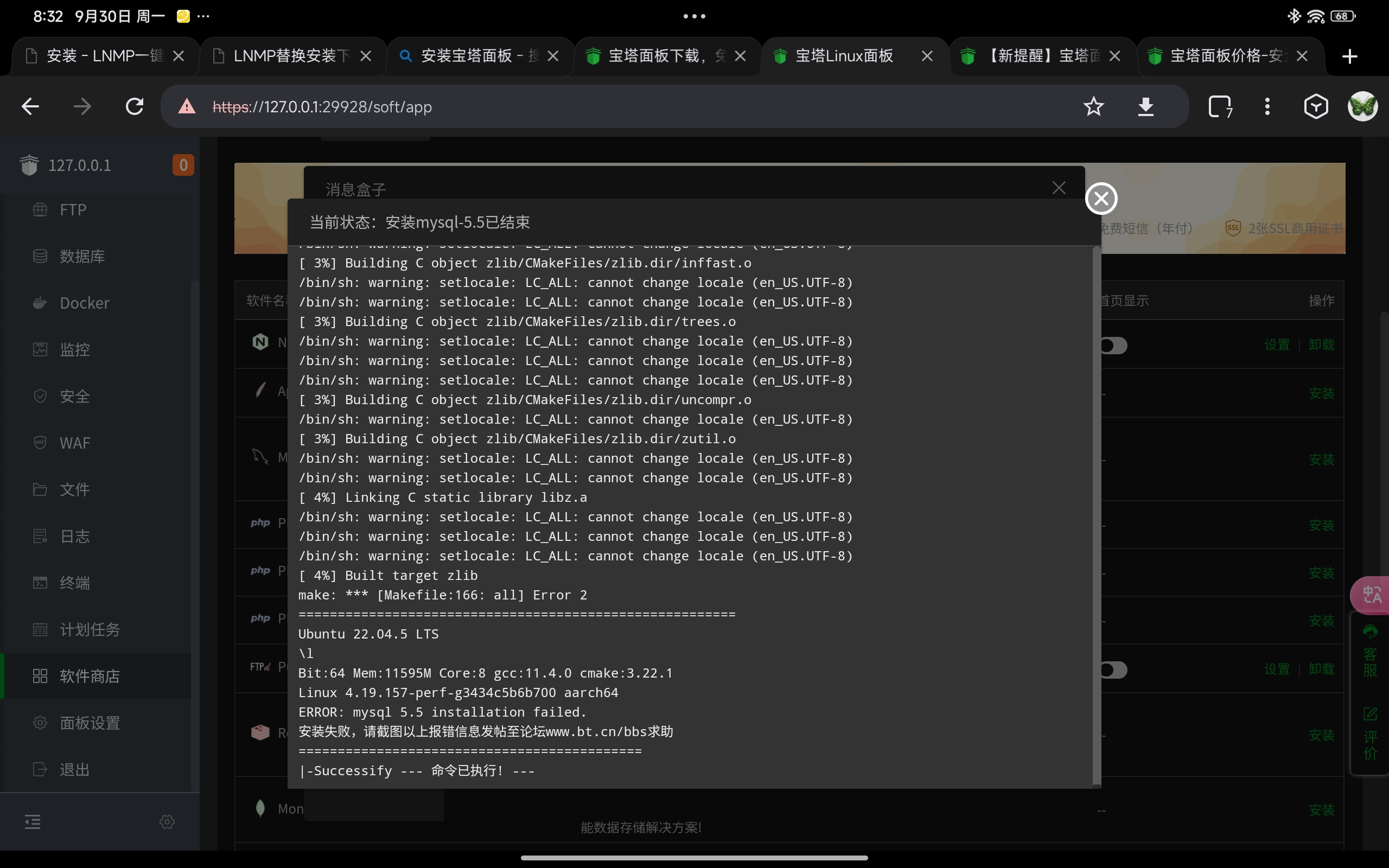Click 设置 in the Nginx row
The image size is (1389, 868).
(1277, 345)
